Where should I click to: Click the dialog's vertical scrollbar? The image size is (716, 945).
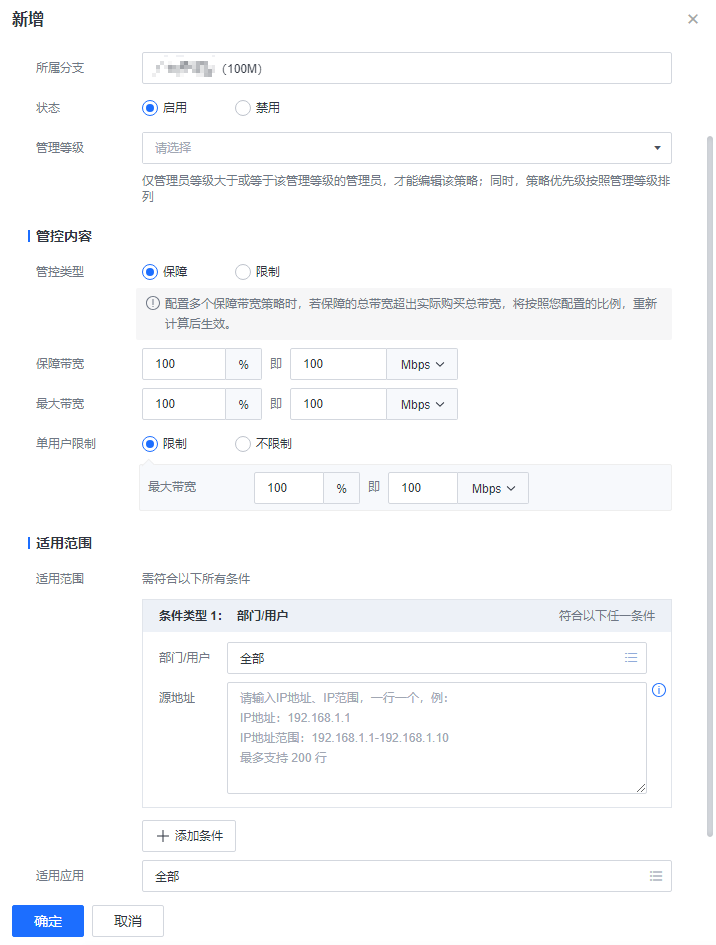(x=710, y=480)
